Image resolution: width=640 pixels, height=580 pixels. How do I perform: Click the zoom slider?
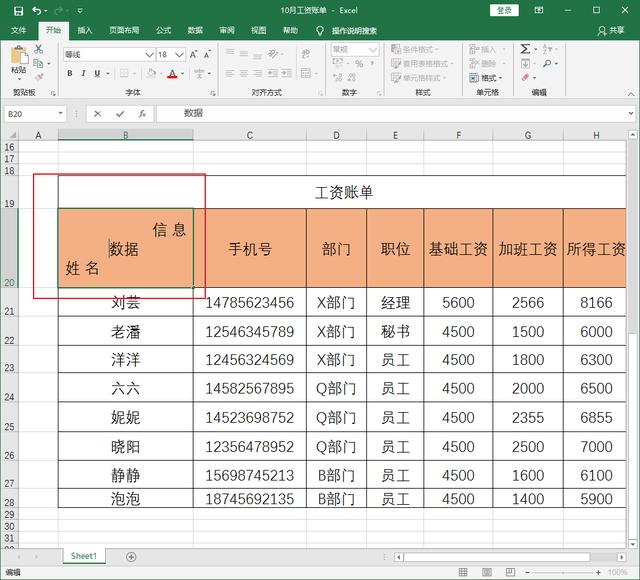click(562, 573)
